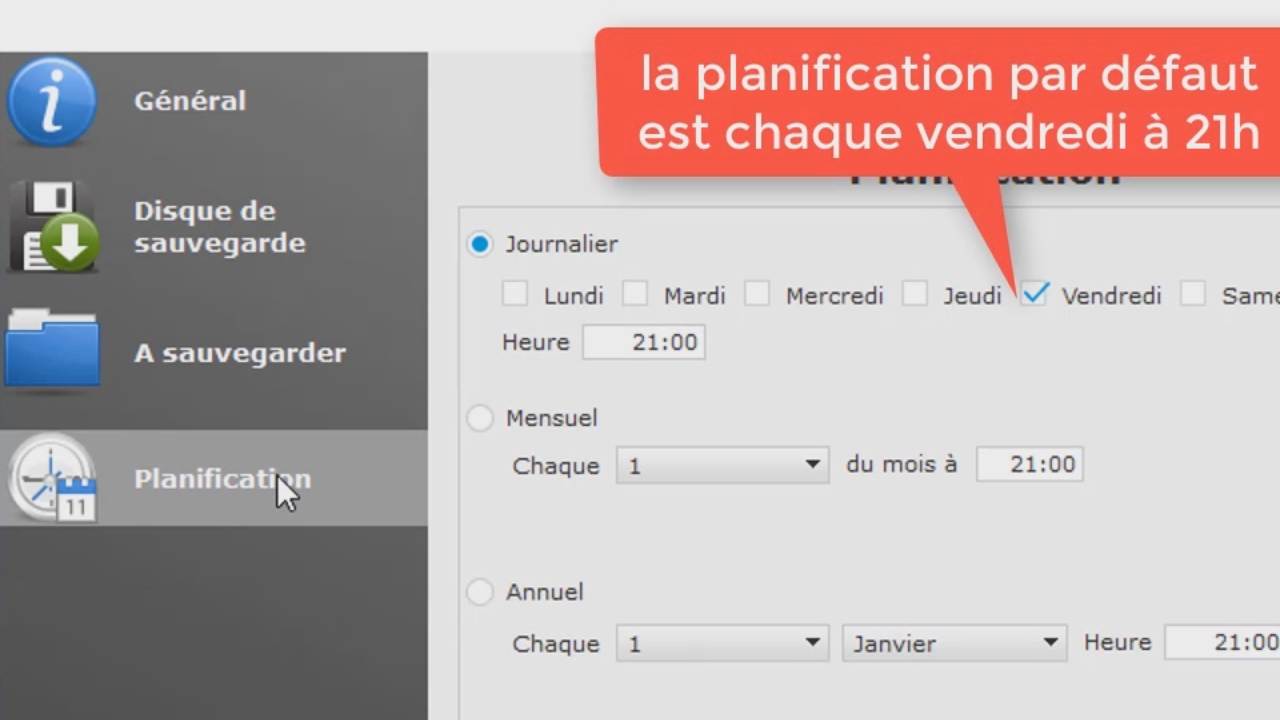Select the Planification section label
Screen dimensions: 1280x720
(x=222, y=479)
